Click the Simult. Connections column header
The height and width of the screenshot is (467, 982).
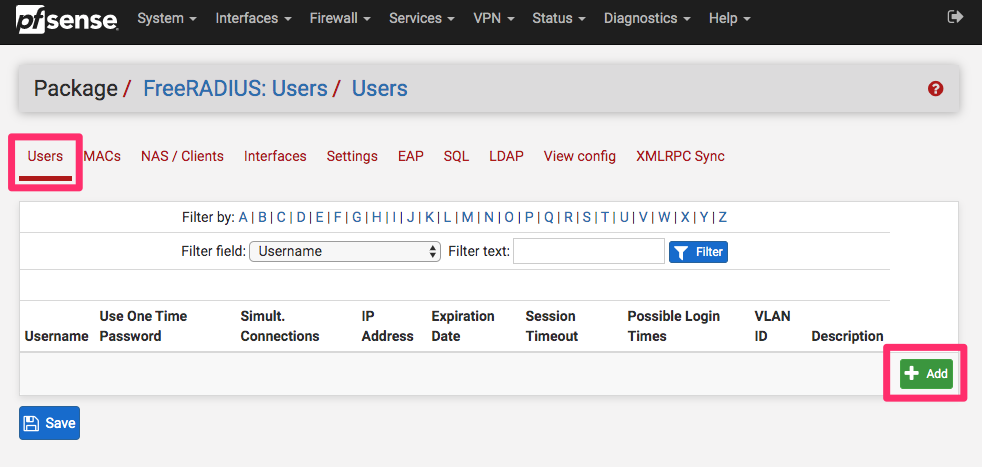click(280, 326)
